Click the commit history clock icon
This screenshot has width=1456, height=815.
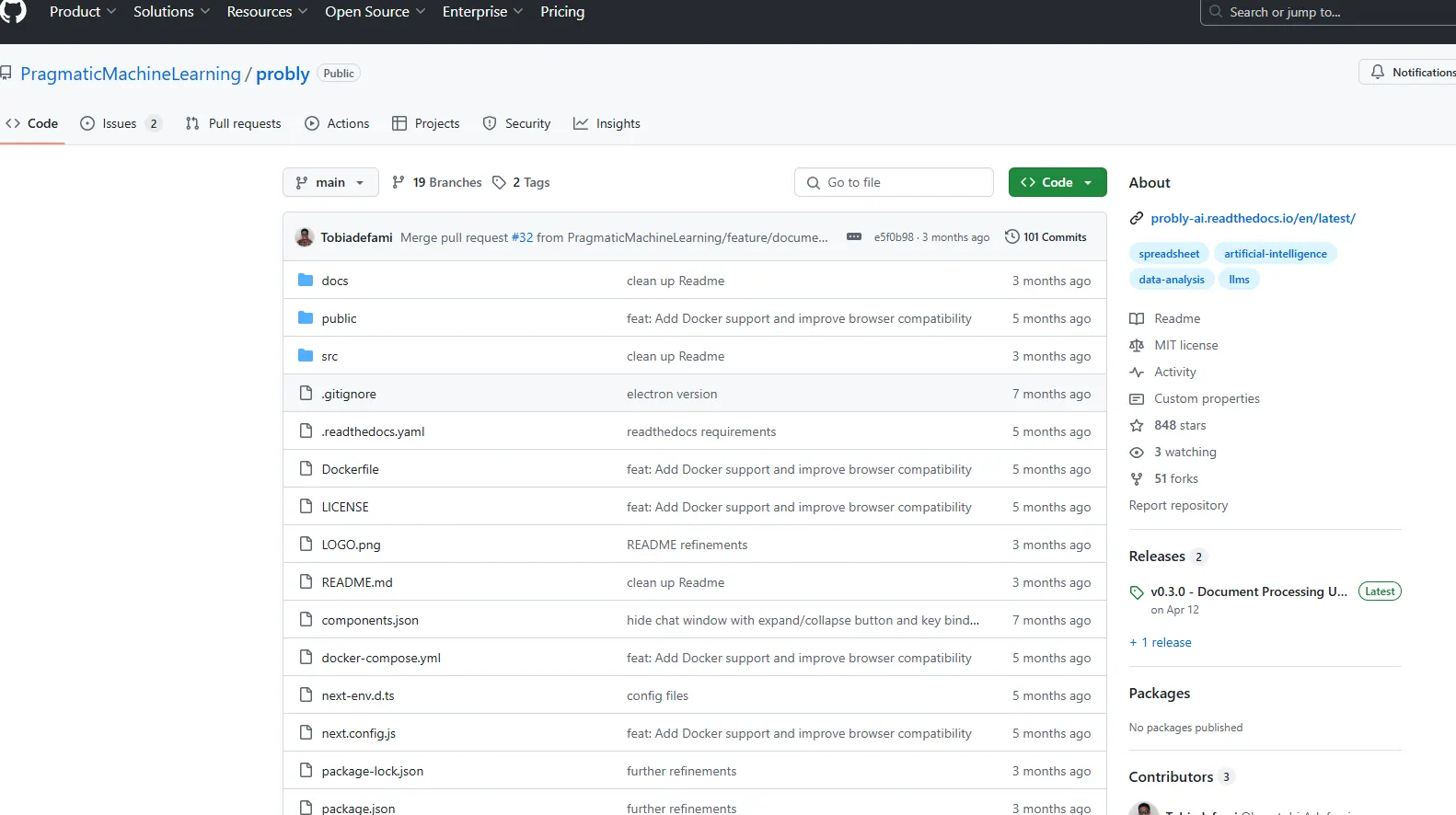(x=1011, y=236)
